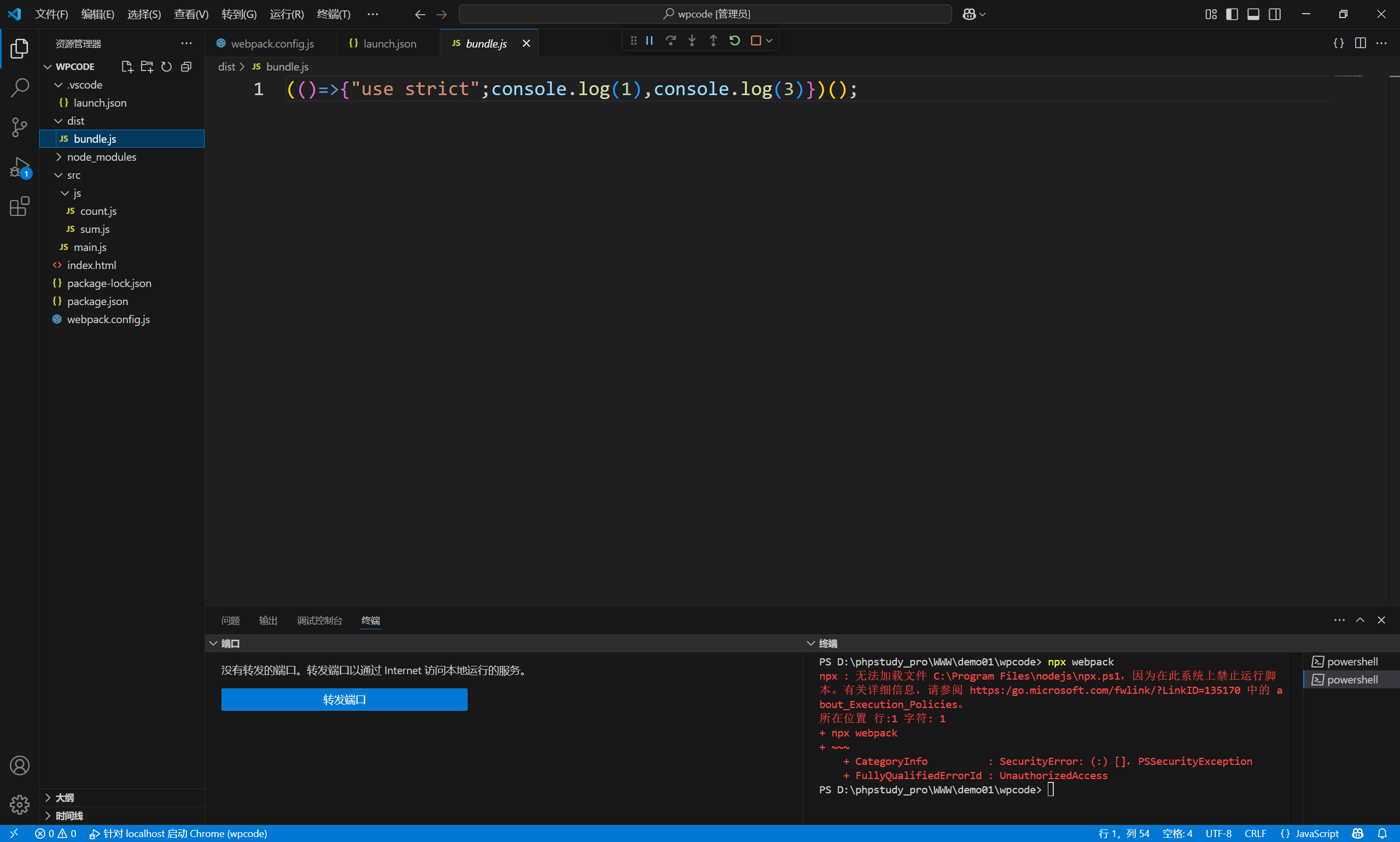Toggle the bottom panel visibility
Screen dimensions: 1400x842
[1253, 14]
